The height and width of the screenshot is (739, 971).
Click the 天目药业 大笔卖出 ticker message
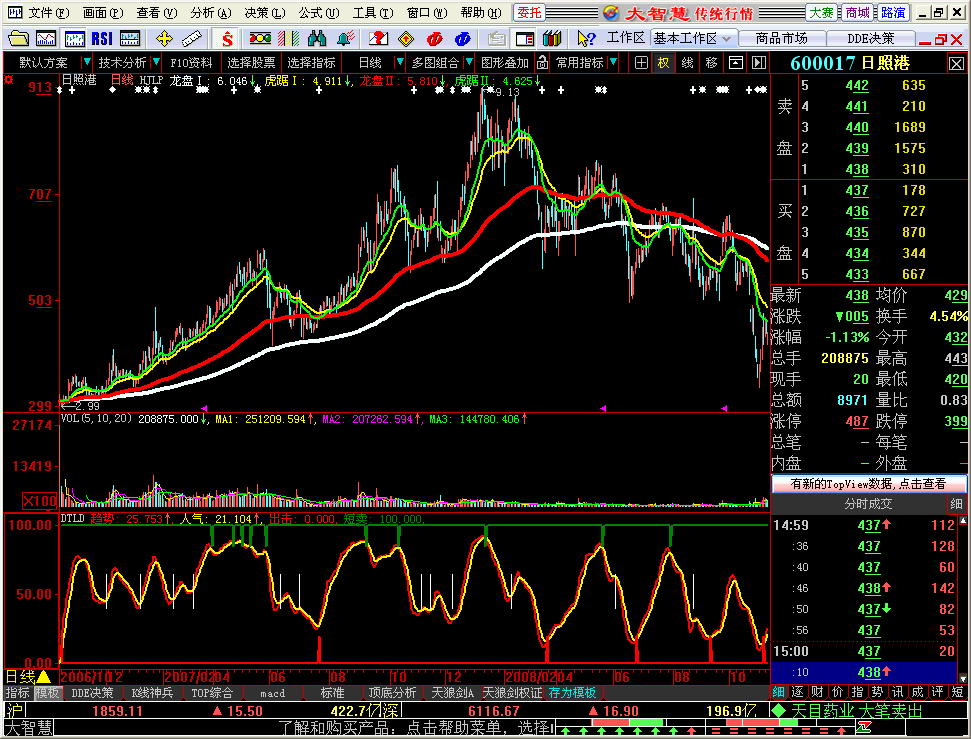(x=856, y=711)
